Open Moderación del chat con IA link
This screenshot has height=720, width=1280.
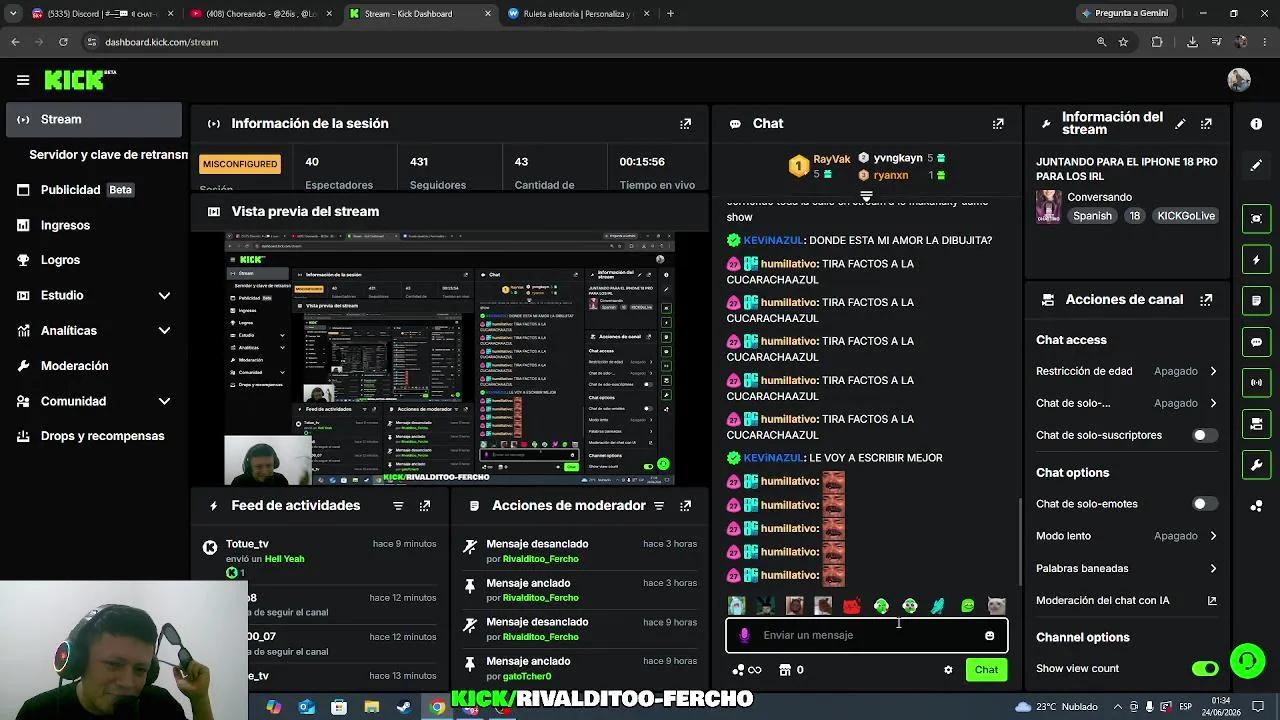point(1127,601)
